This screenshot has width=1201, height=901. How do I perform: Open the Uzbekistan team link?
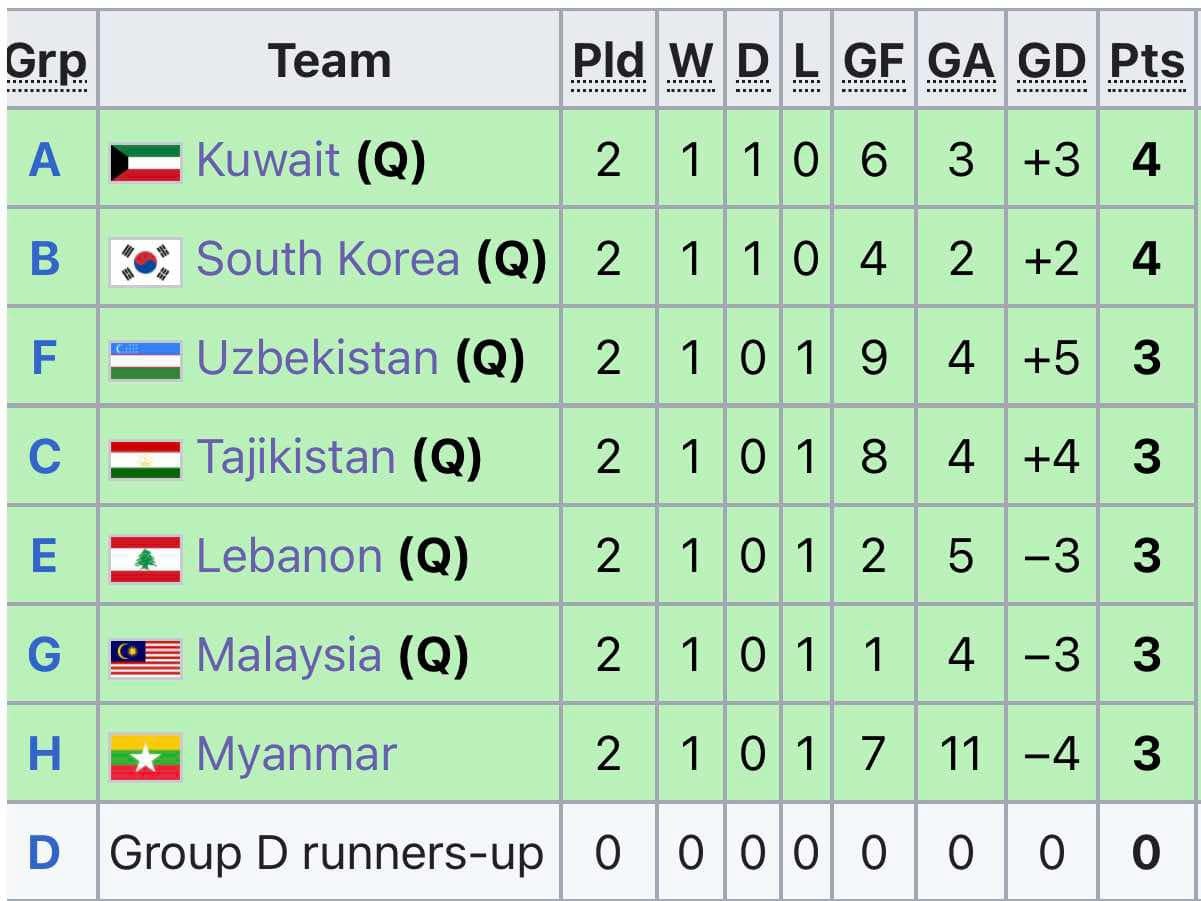(x=317, y=359)
